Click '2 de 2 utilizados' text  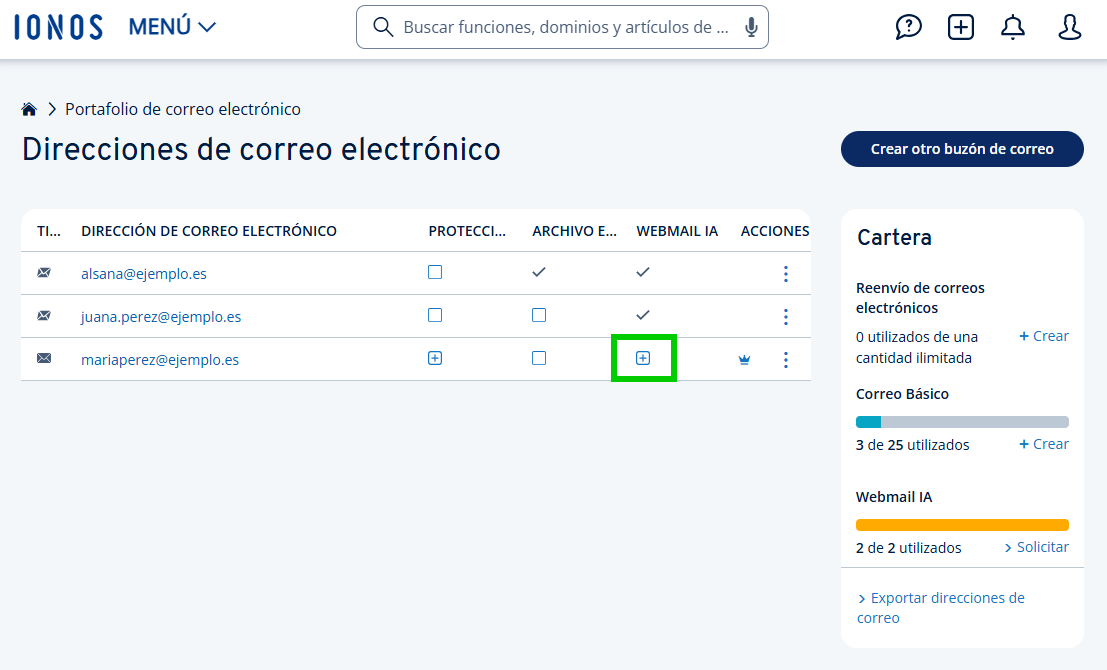tap(908, 548)
